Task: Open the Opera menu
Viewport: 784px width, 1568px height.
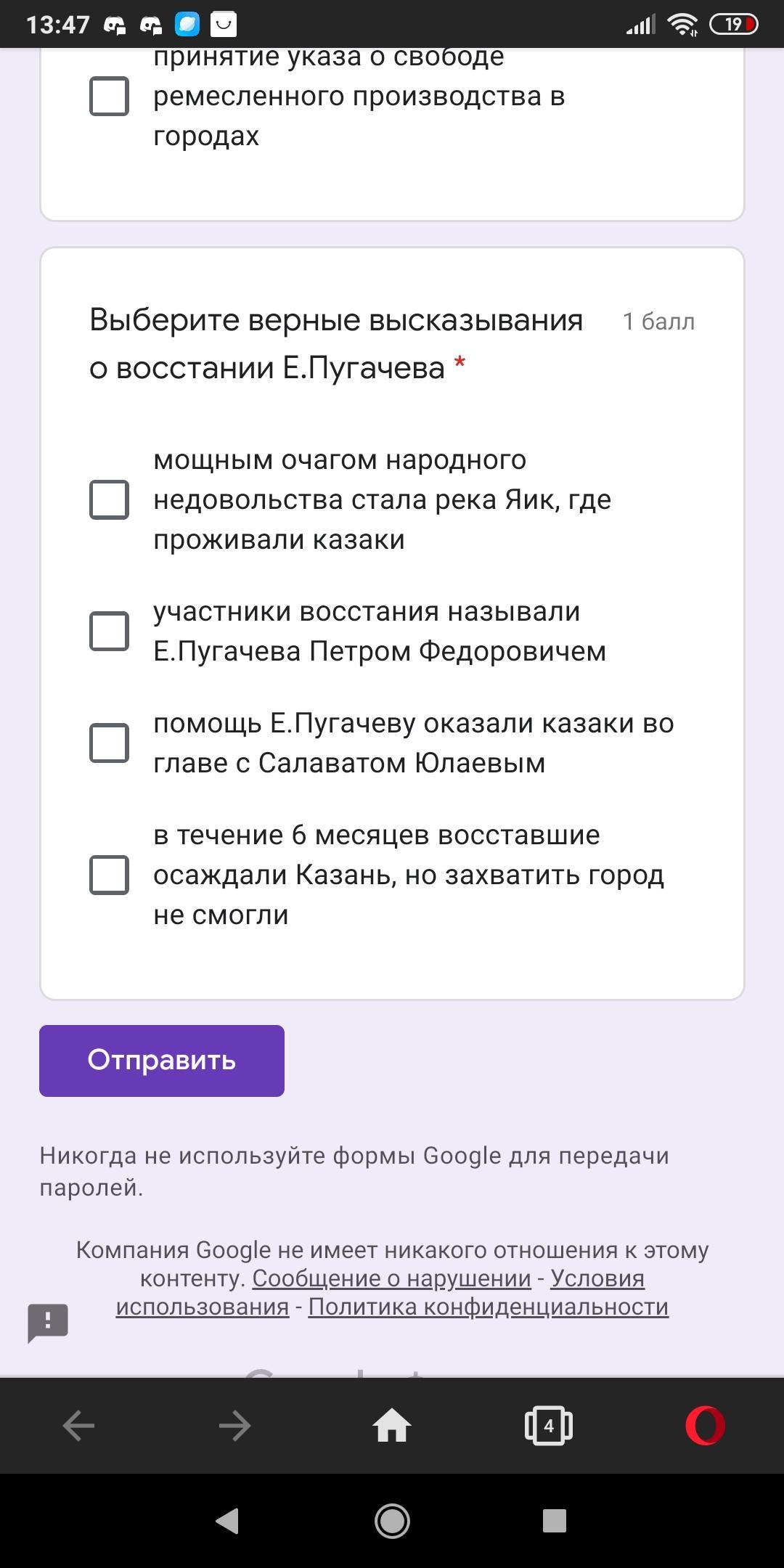Action: (x=705, y=1426)
